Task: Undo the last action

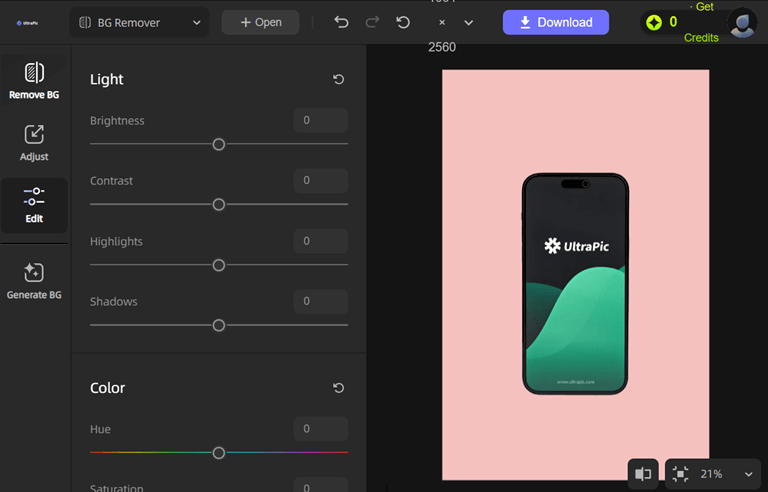Action: 341,23
